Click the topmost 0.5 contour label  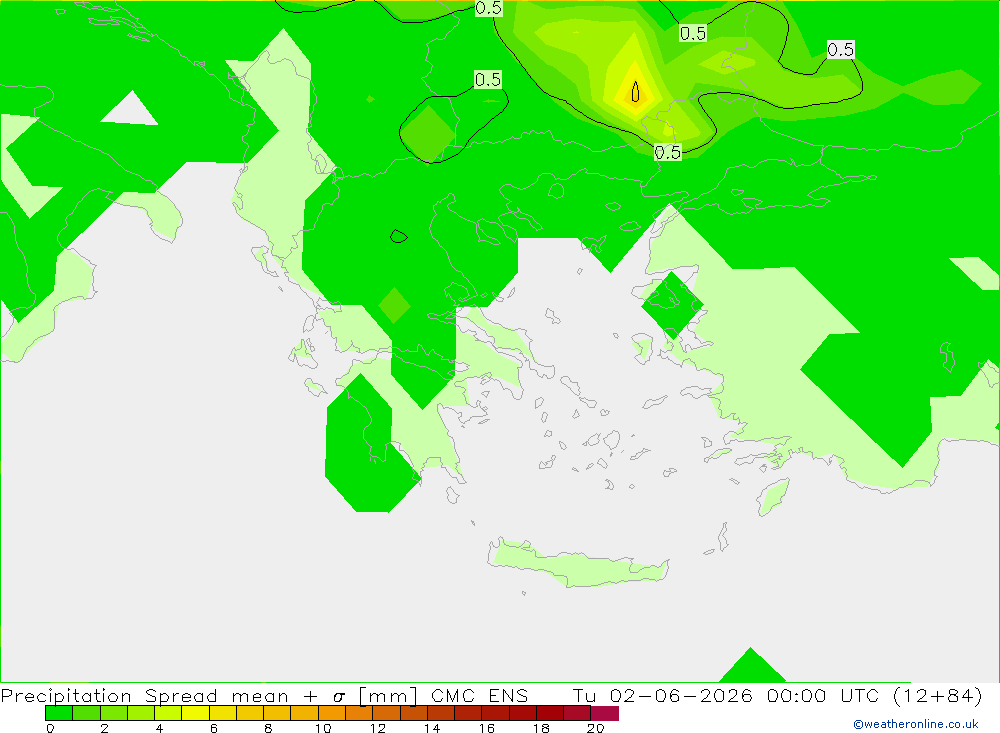489,8
